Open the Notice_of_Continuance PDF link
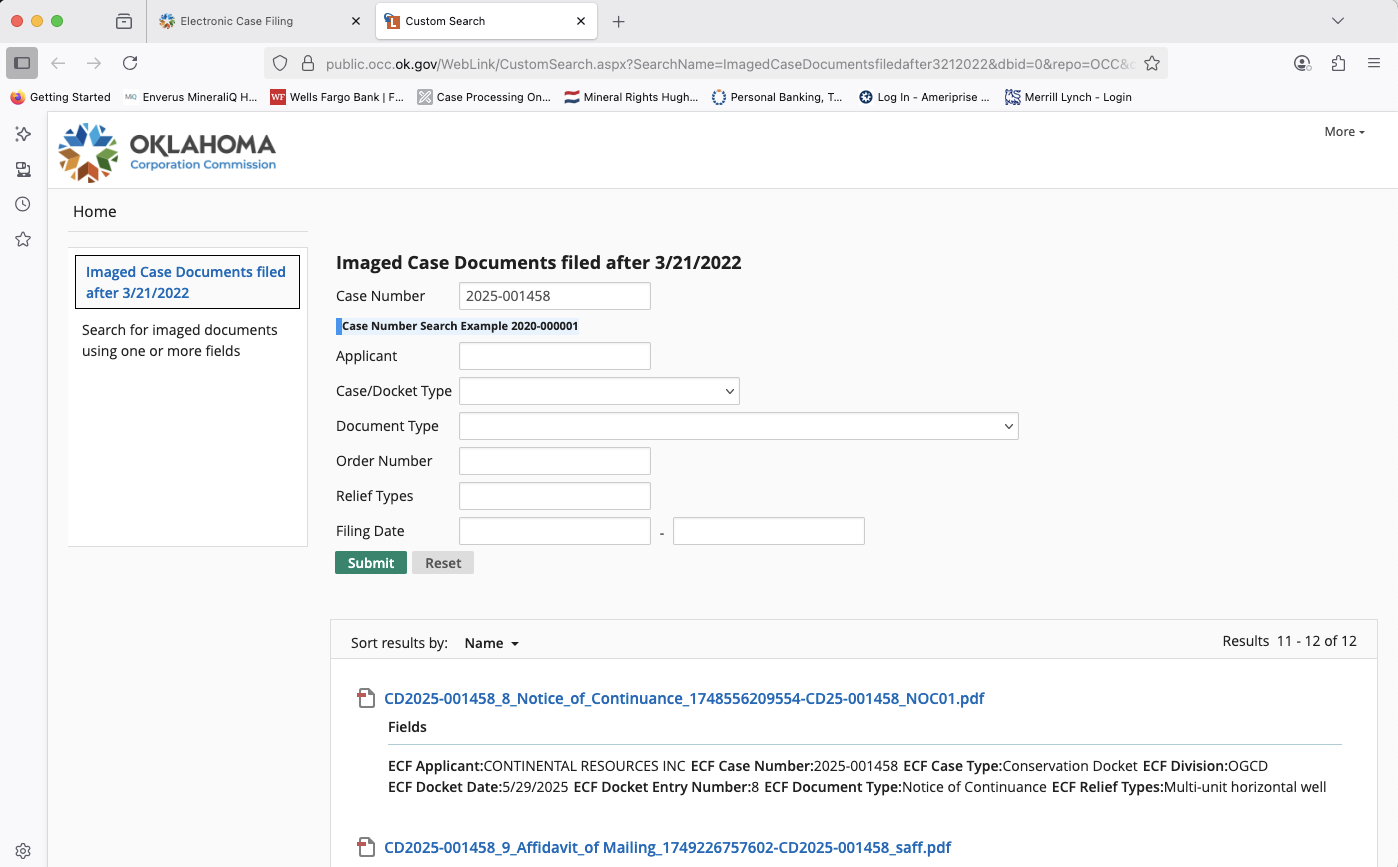 (x=684, y=698)
